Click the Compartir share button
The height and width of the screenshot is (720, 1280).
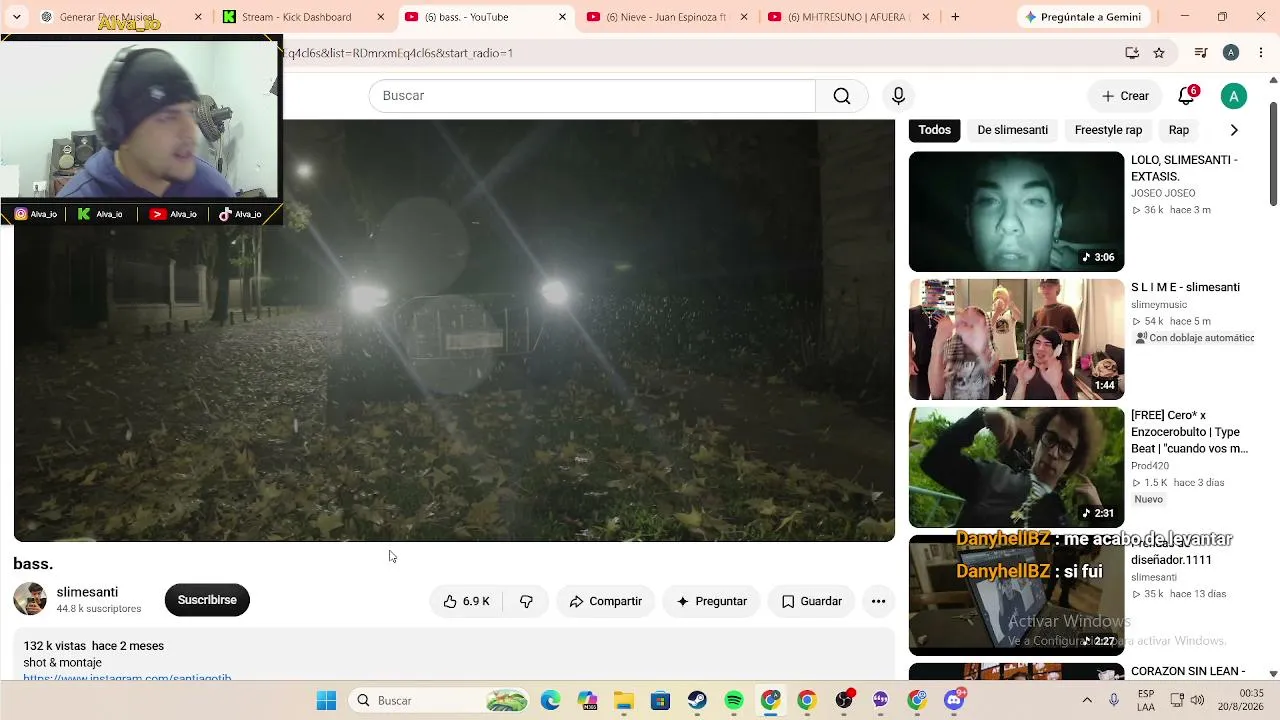605,601
